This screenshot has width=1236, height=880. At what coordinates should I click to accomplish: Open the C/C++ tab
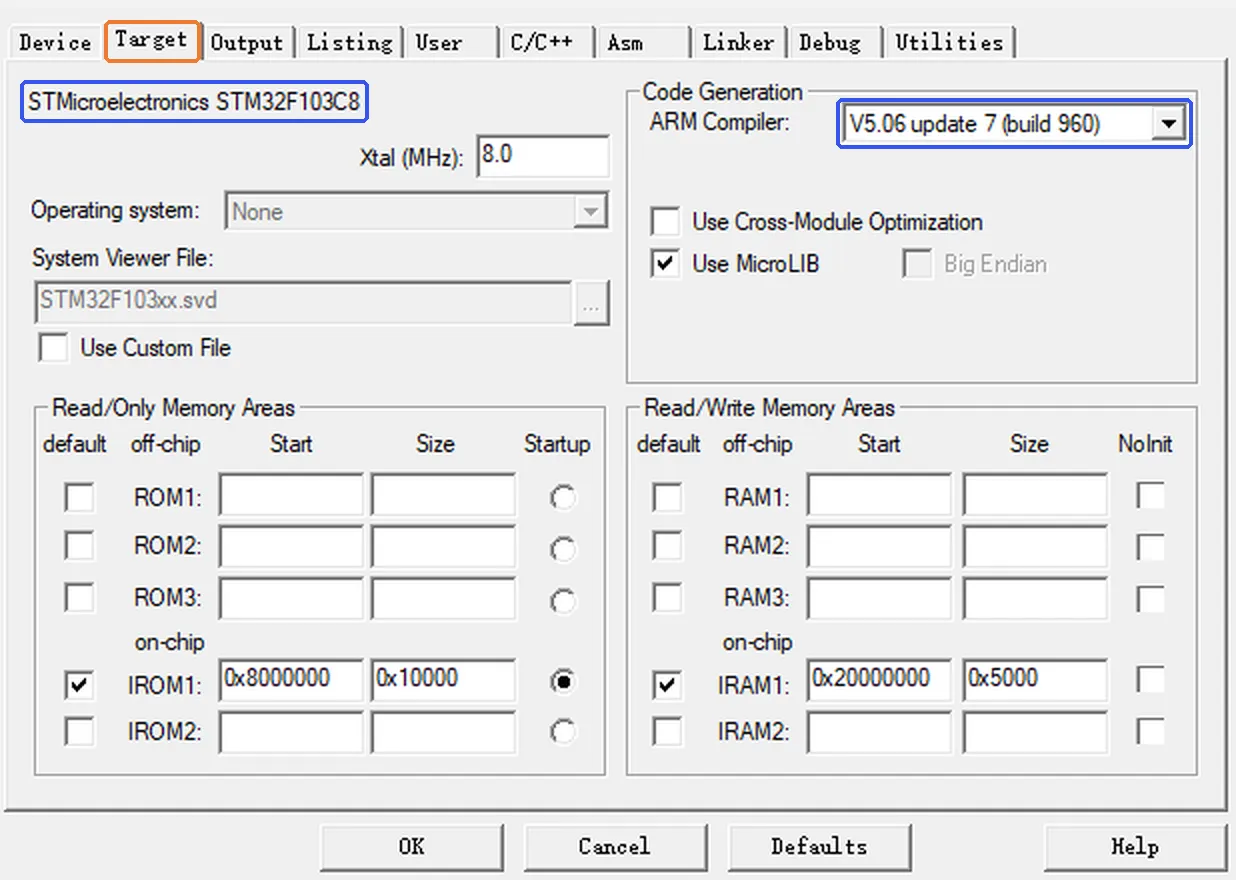coord(545,42)
